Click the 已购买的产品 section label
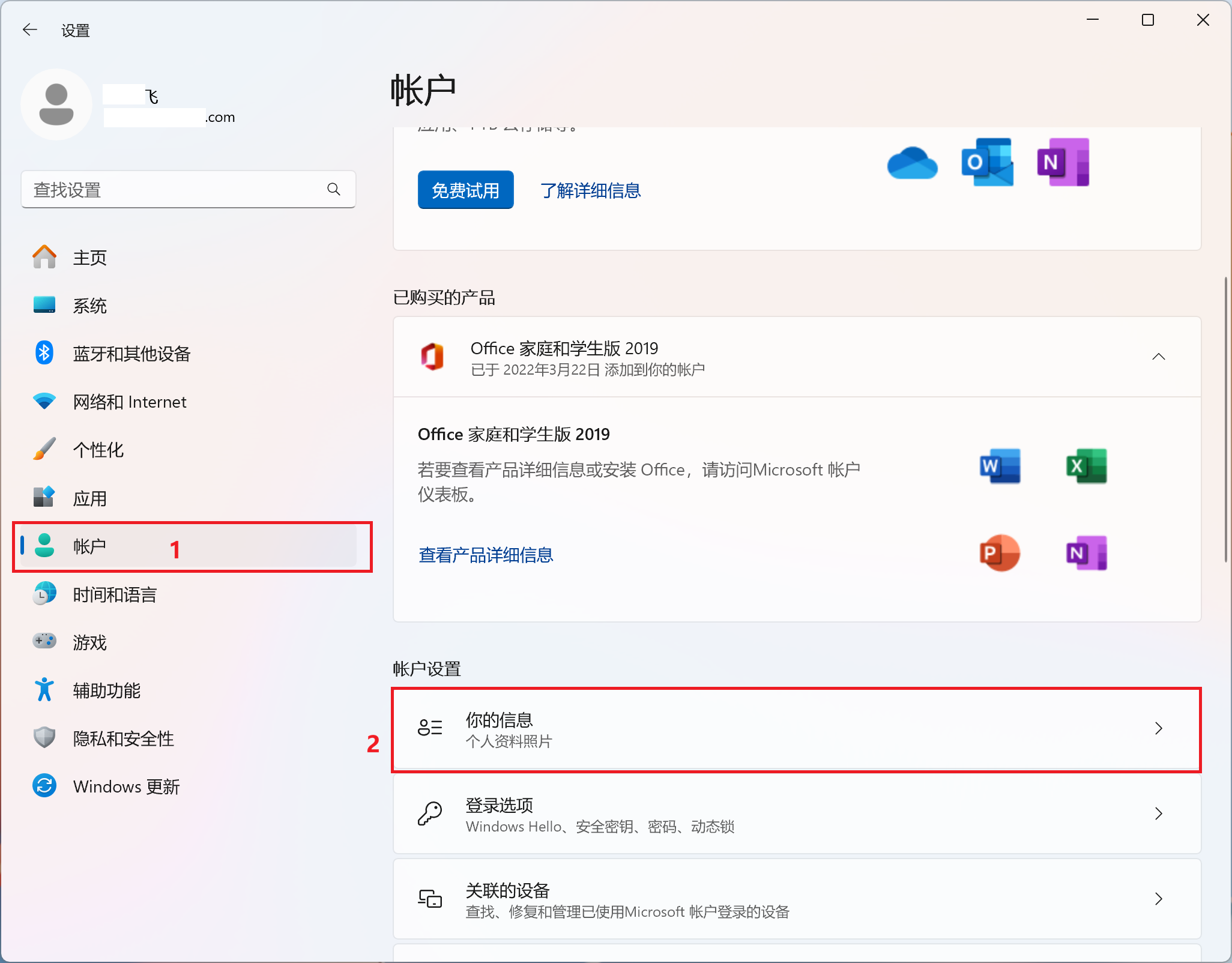 (x=444, y=297)
